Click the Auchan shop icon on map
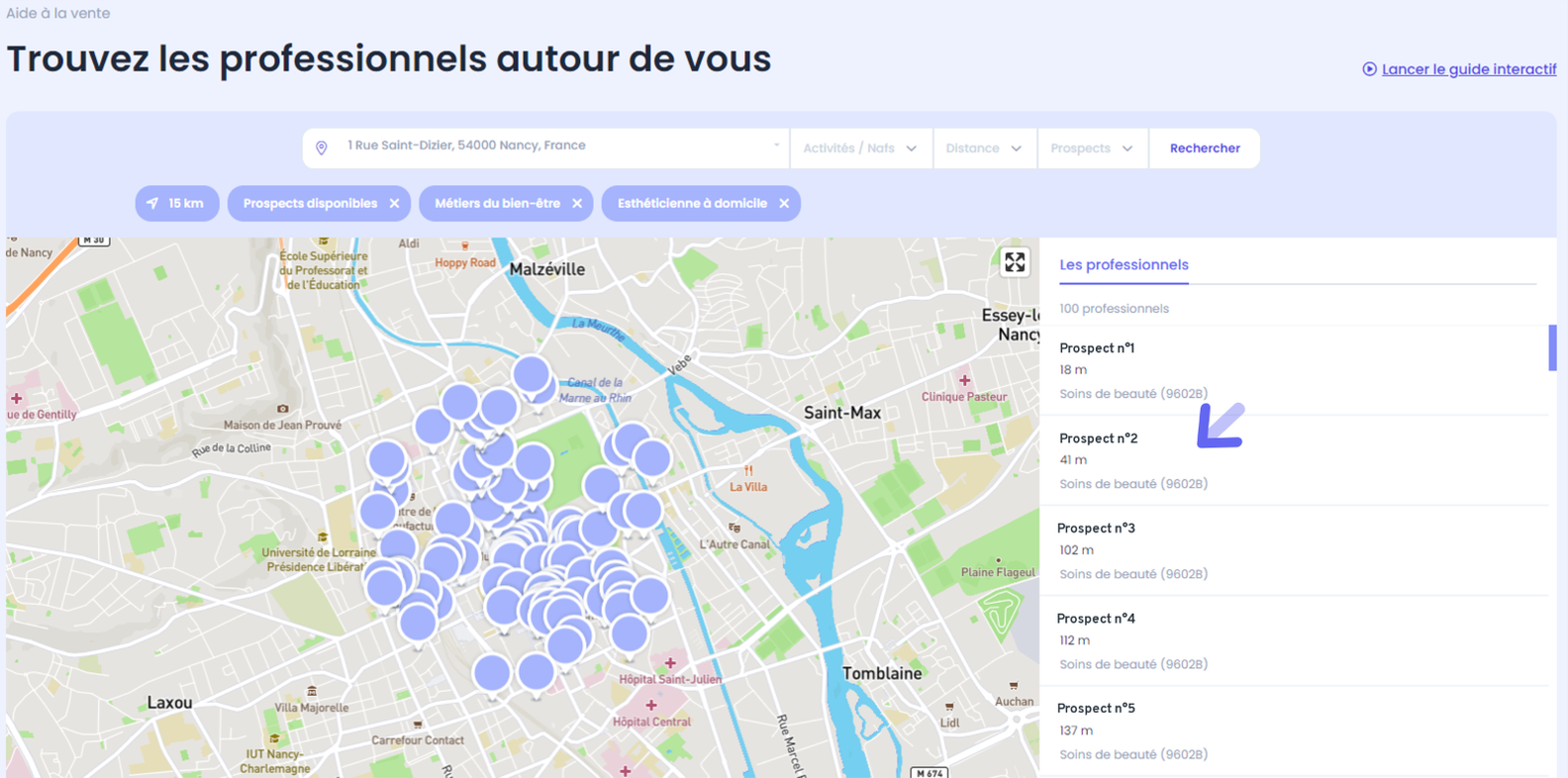The width and height of the screenshot is (1568, 778). [x=1014, y=685]
